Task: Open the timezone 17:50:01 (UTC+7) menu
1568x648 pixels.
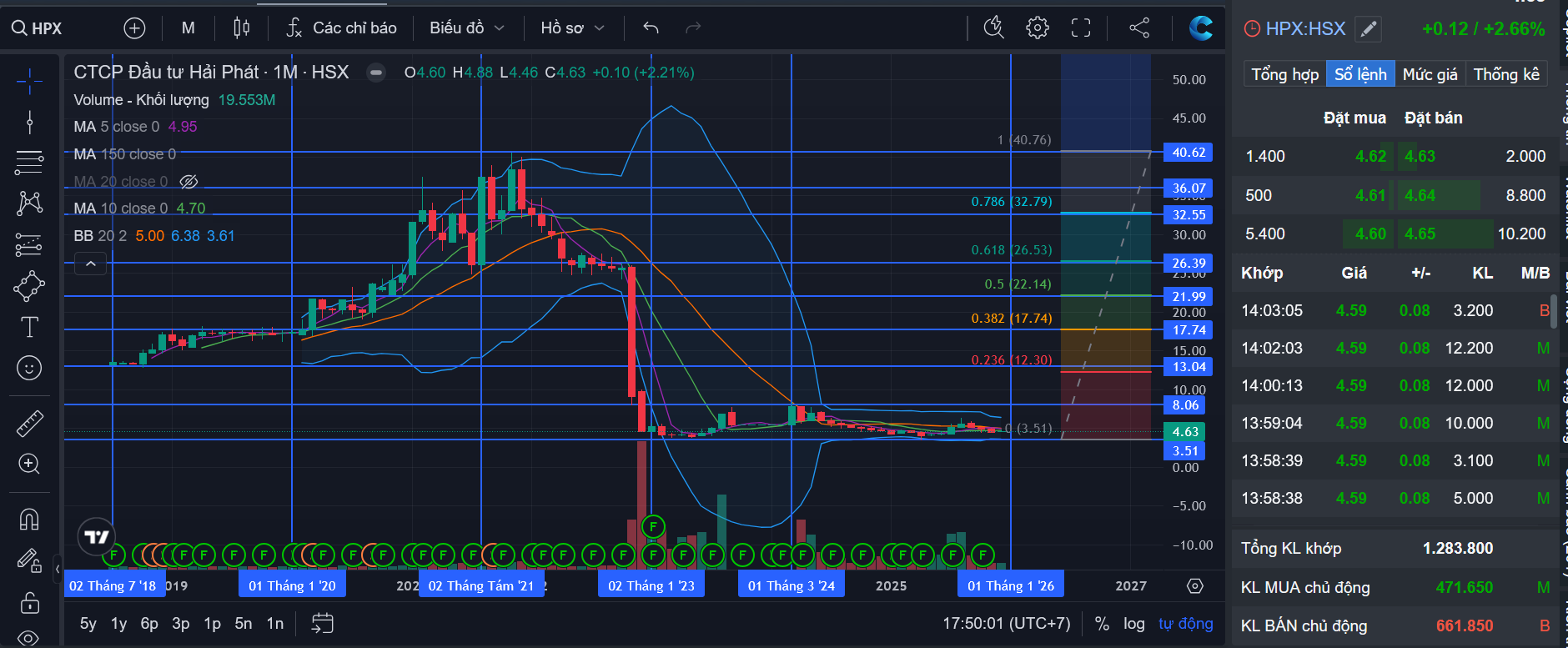Action: pyautogui.click(x=1007, y=624)
